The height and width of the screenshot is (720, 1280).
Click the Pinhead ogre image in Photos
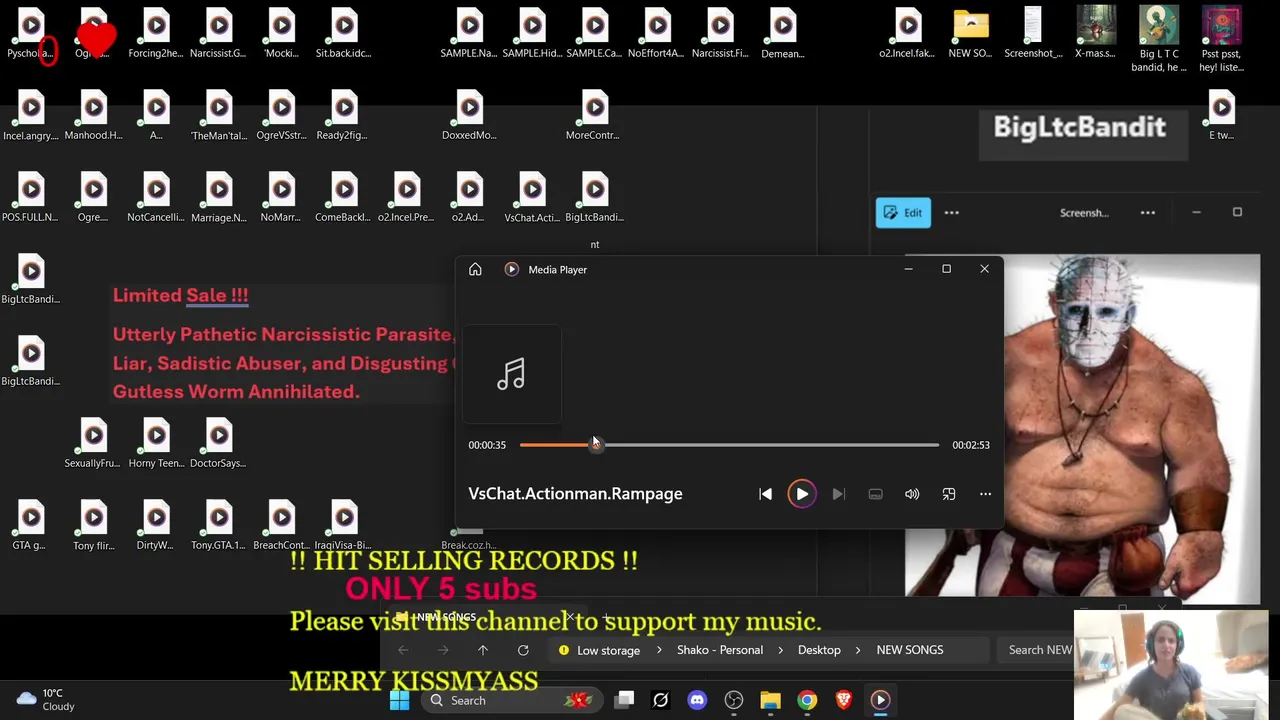pyautogui.click(x=1082, y=430)
